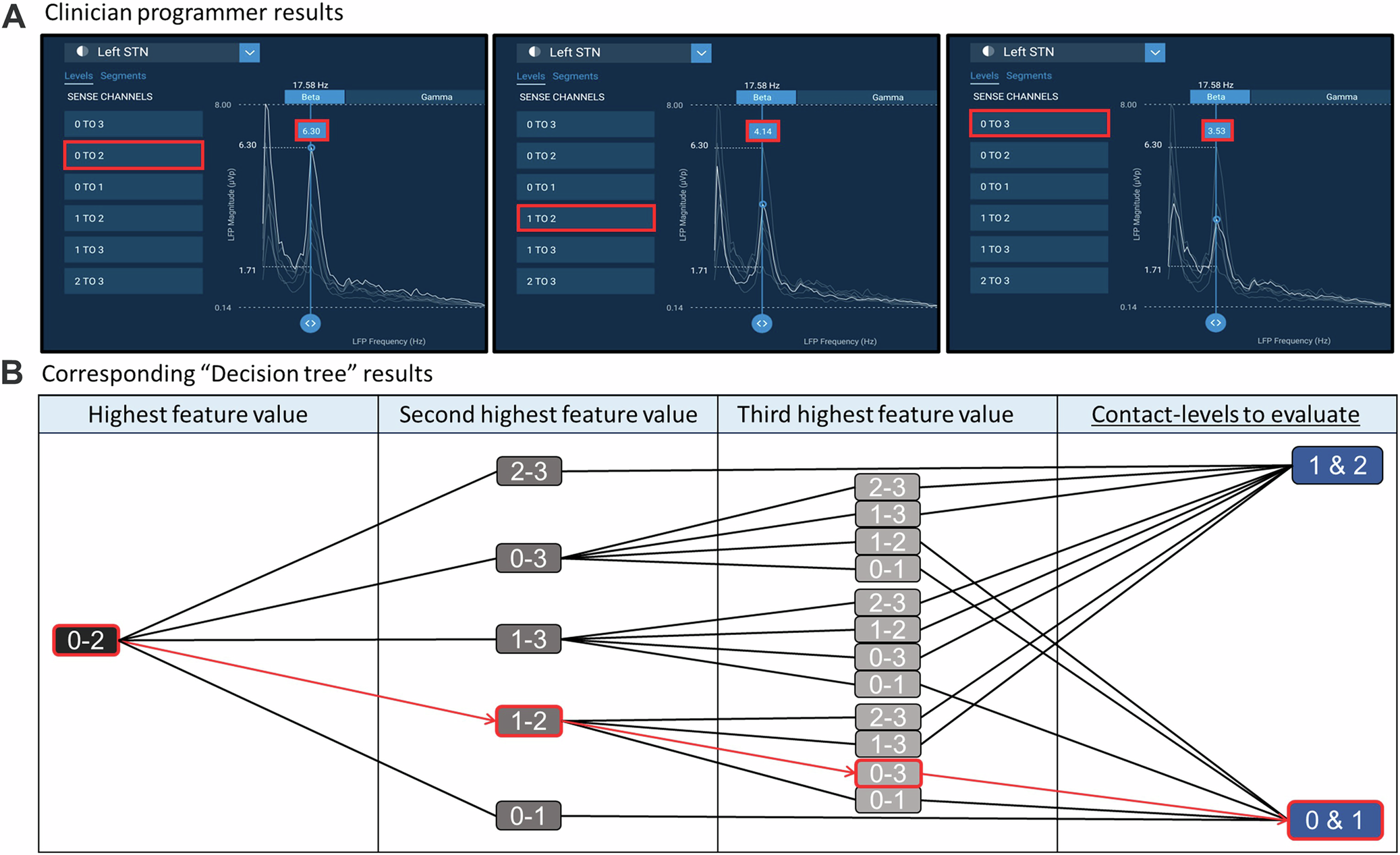
Task: Click the half-moon icon in middle panel's Left STN selector
Action: point(534,52)
